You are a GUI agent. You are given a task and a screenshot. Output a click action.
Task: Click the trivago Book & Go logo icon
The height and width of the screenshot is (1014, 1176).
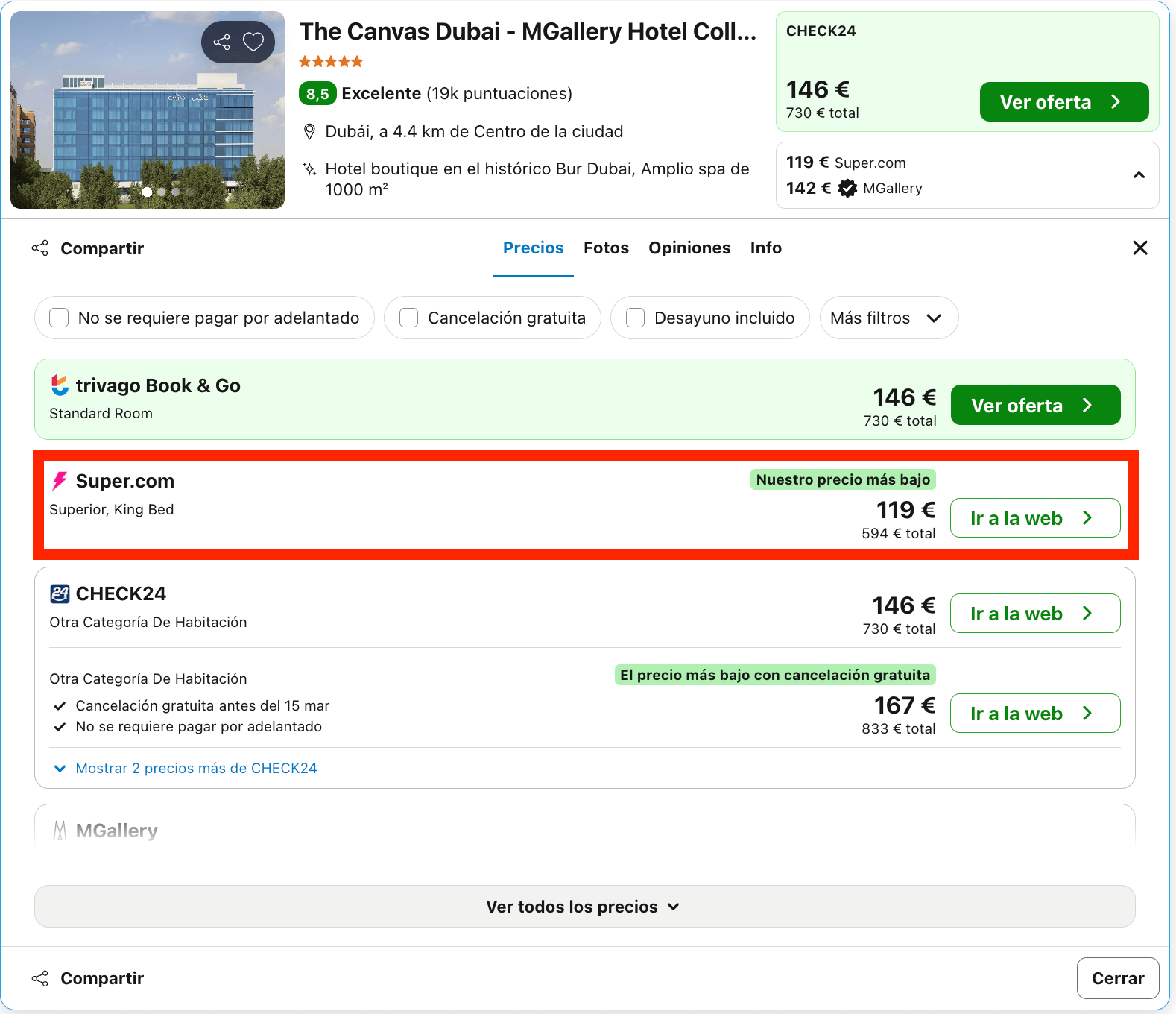click(60, 385)
